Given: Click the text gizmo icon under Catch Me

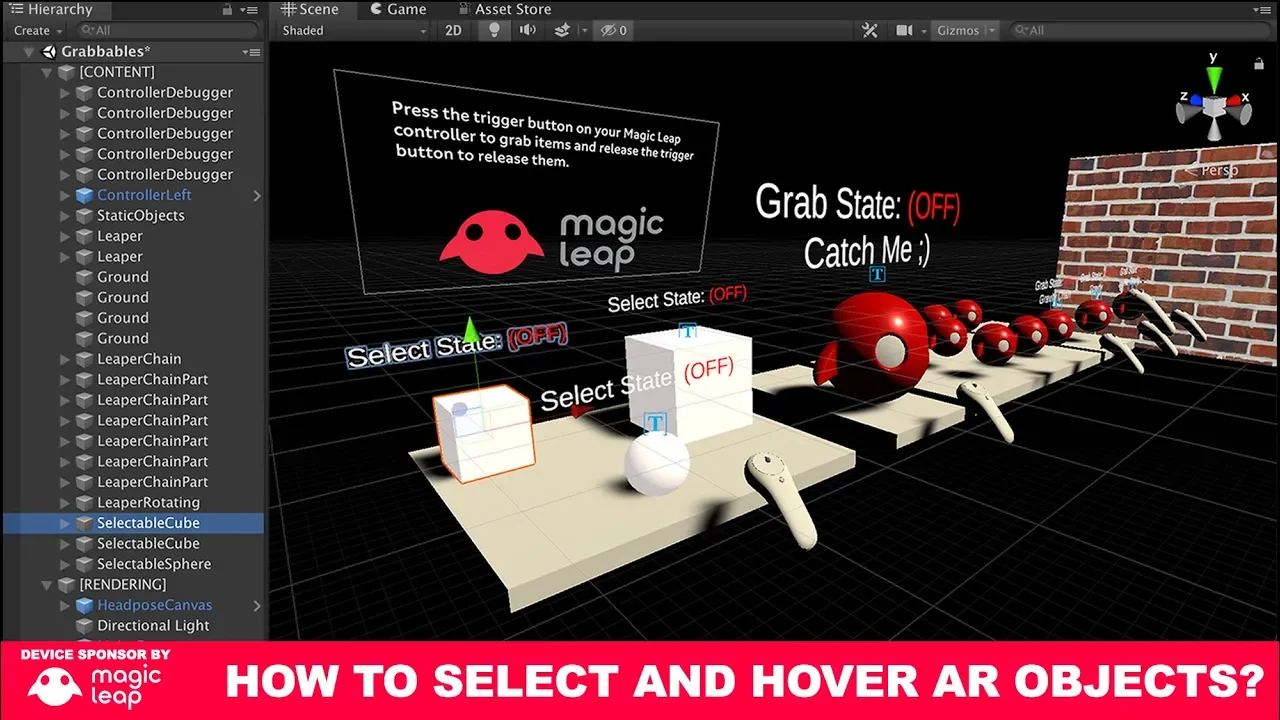Looking at the screenshot, I should point(878,274).
